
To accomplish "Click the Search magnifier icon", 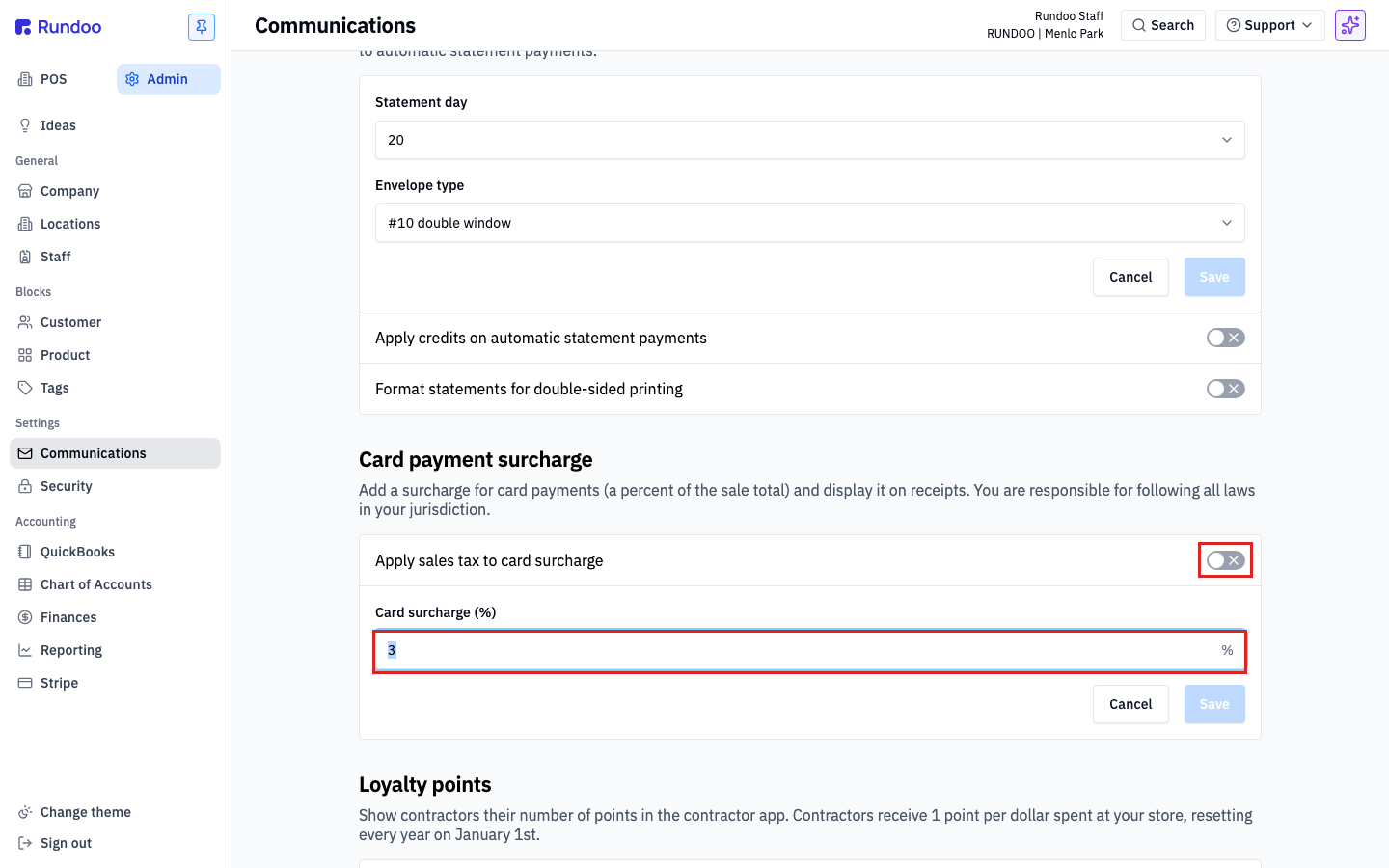I will [x=1139, y=25].
